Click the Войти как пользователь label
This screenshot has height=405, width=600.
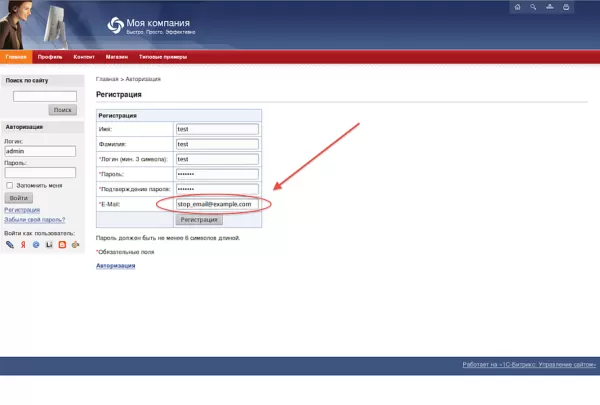(39, 233)
